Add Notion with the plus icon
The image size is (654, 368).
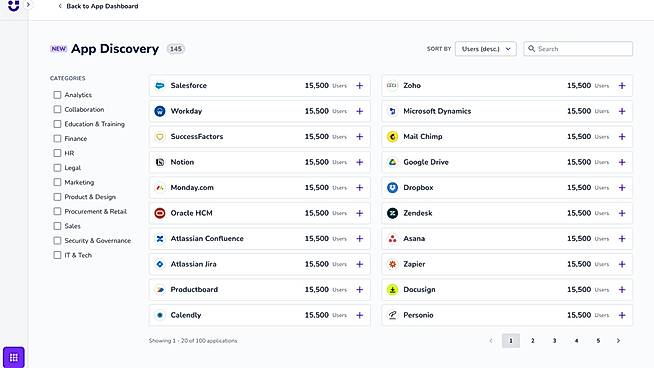click(360, 162)
